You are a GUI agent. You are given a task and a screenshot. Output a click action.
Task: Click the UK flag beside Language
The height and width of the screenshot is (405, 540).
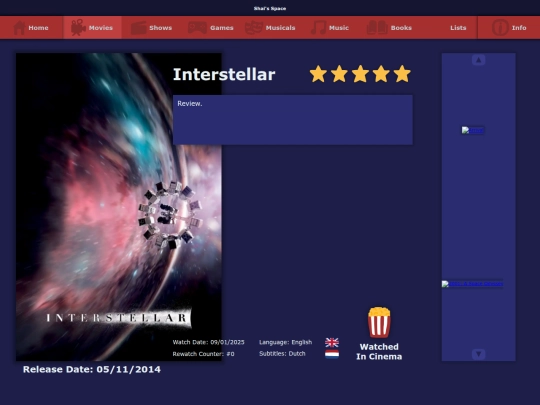[x=332, y=342]
